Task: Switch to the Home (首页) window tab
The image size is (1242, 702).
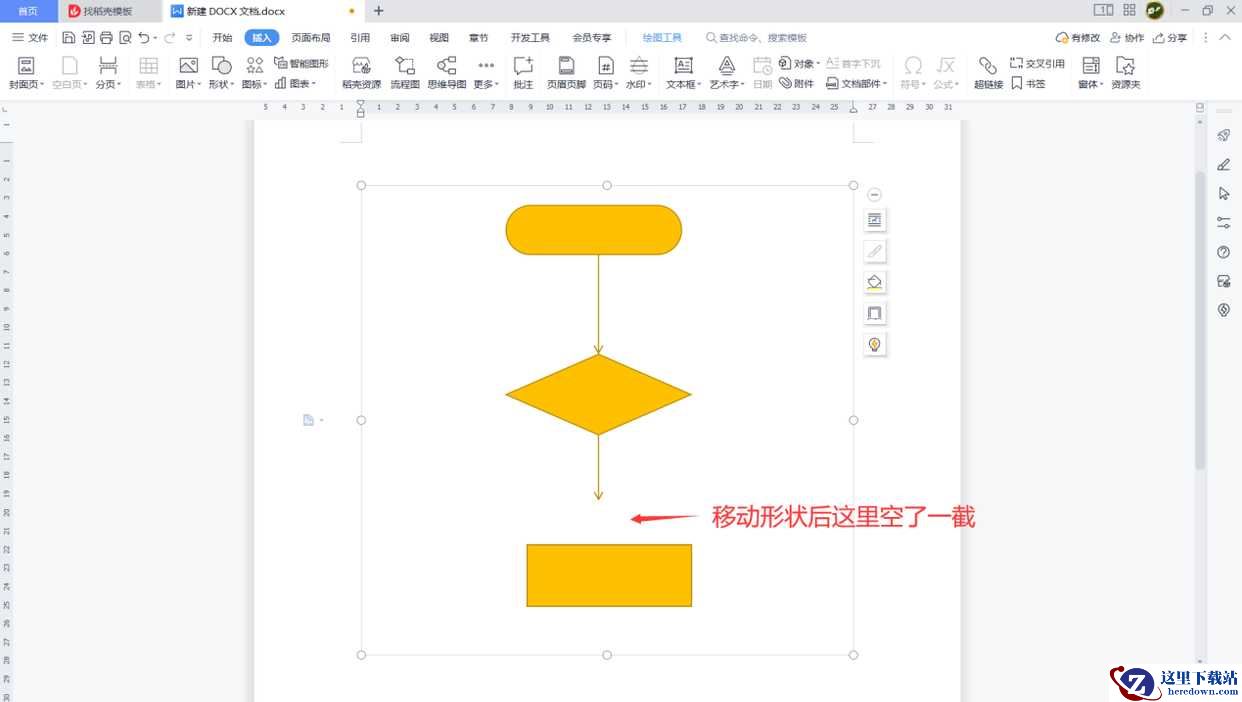Action: tap(28, 11)
